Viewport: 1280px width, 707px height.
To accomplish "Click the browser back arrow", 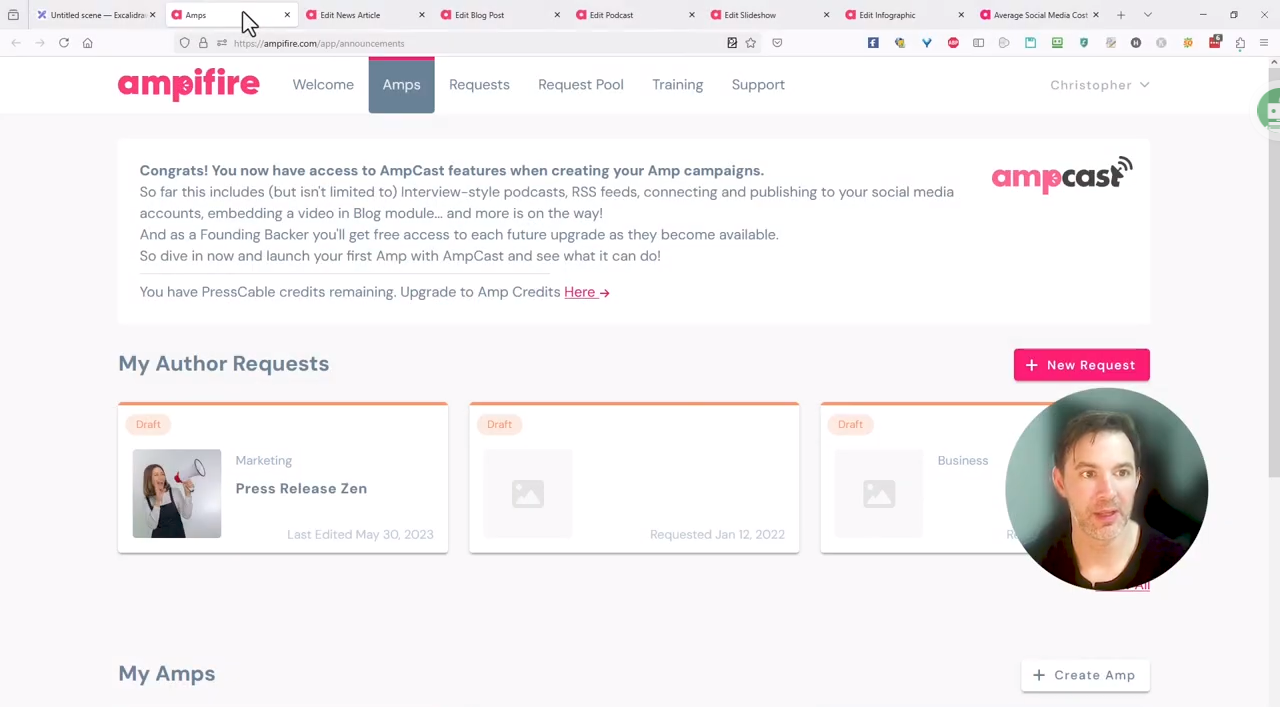I will pyautogui.click(x=16, y=43).
